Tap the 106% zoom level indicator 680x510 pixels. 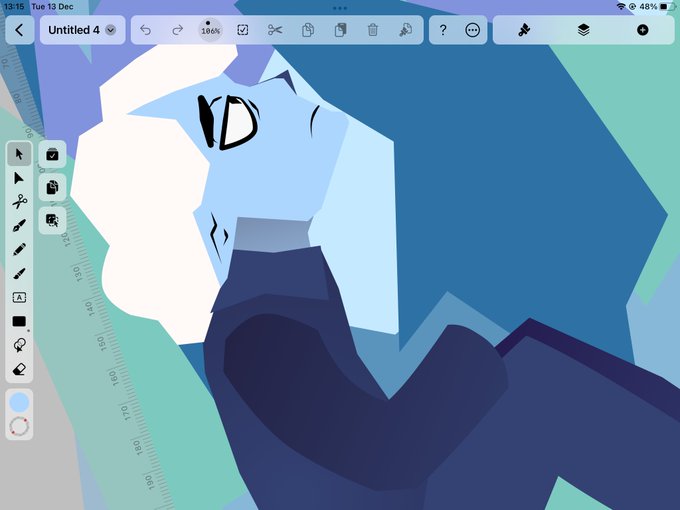210,30
